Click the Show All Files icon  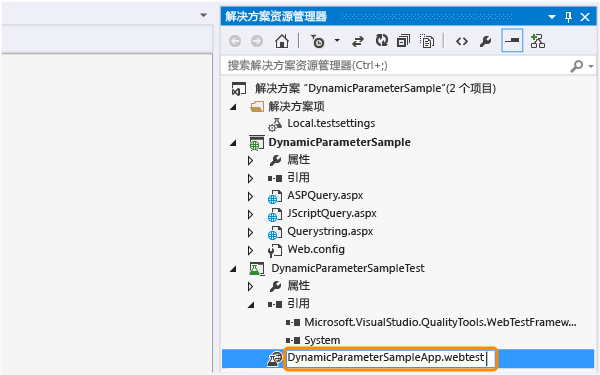[x=427, y=41]
